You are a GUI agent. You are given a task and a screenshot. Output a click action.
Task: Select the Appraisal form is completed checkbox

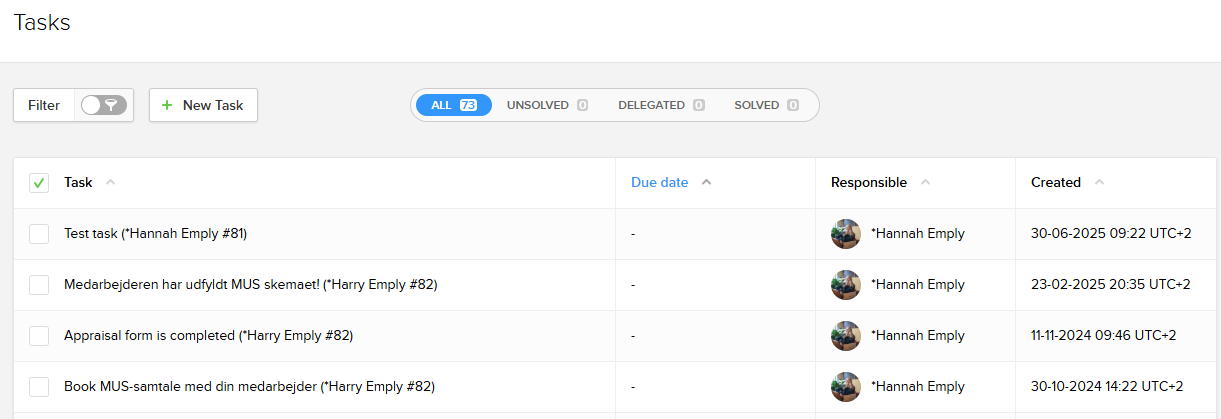[39, 336]
